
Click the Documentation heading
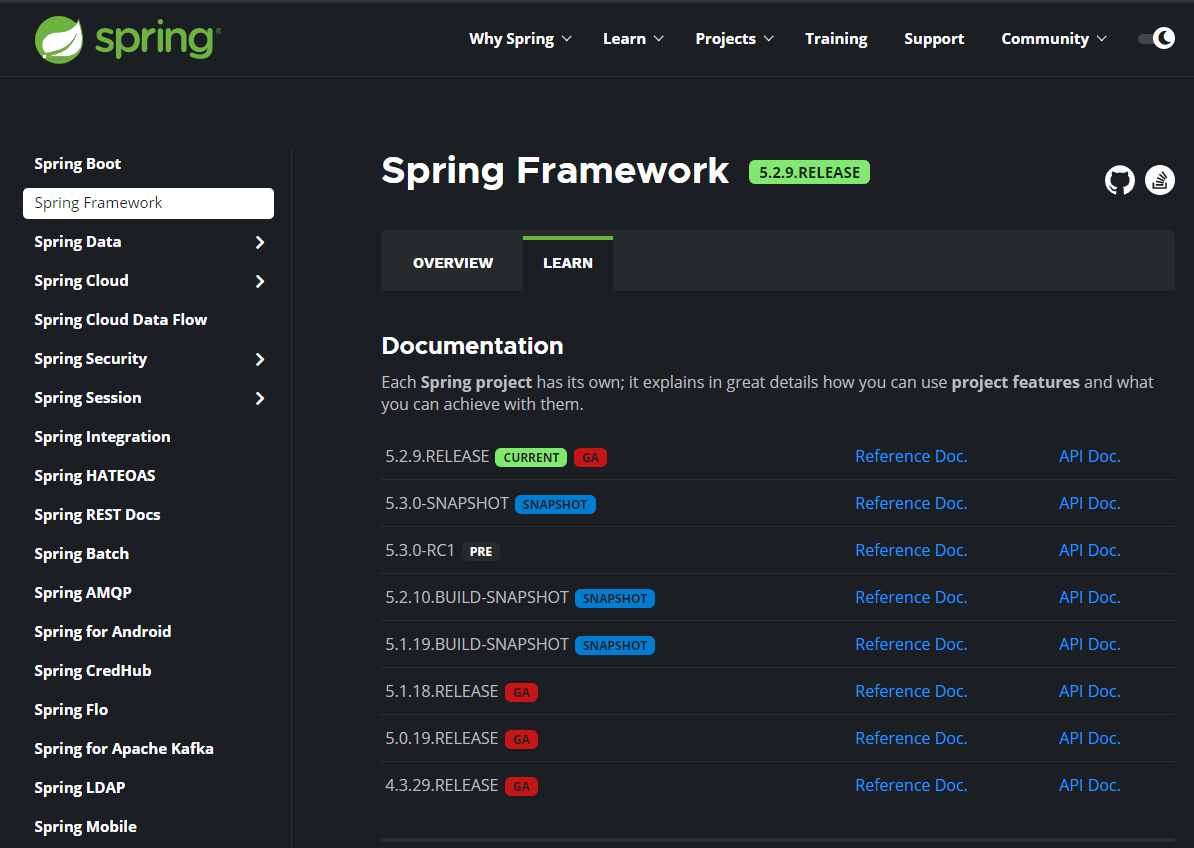click(x=472, y=346)
